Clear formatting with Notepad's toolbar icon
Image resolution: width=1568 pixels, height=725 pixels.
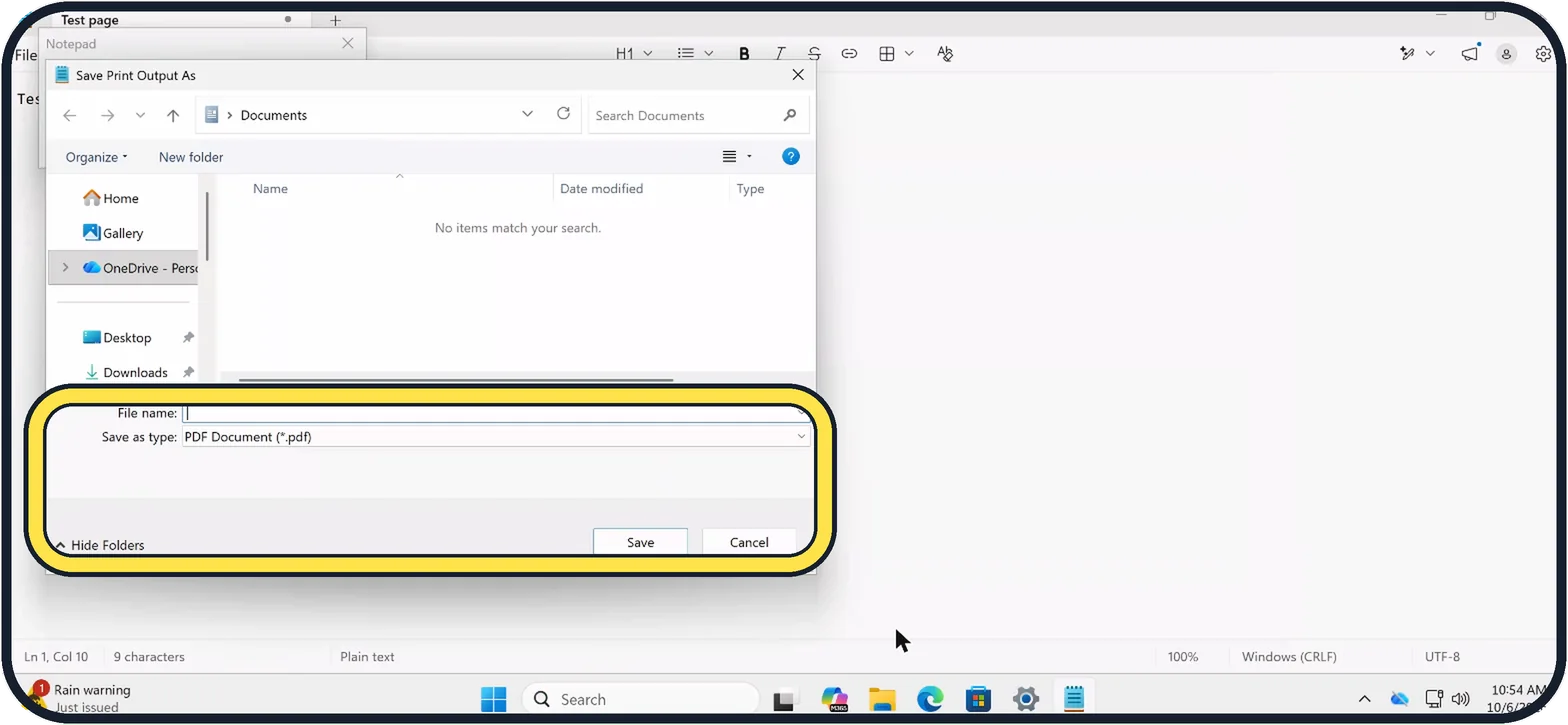945,54
